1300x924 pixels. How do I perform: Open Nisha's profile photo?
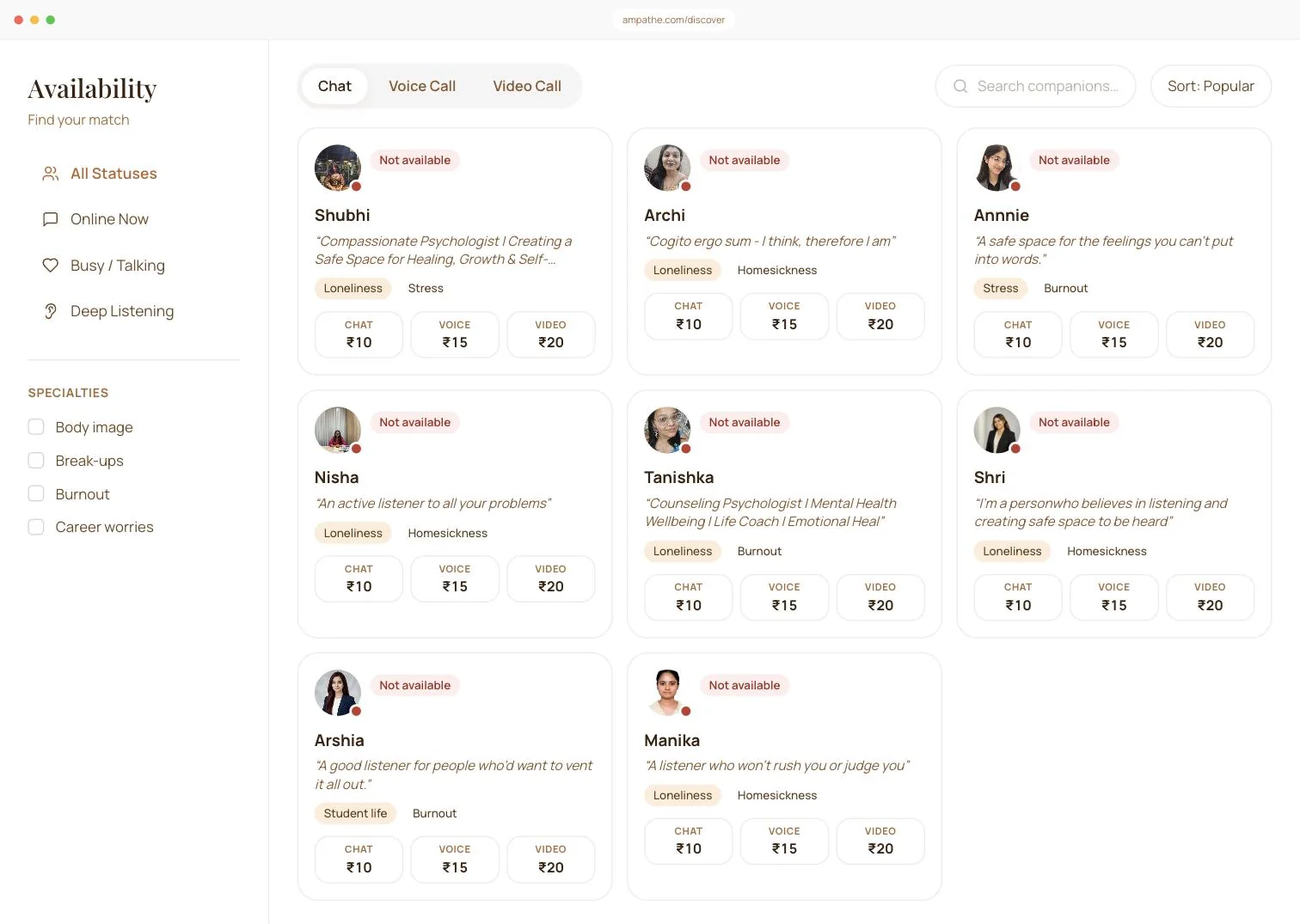338,430
